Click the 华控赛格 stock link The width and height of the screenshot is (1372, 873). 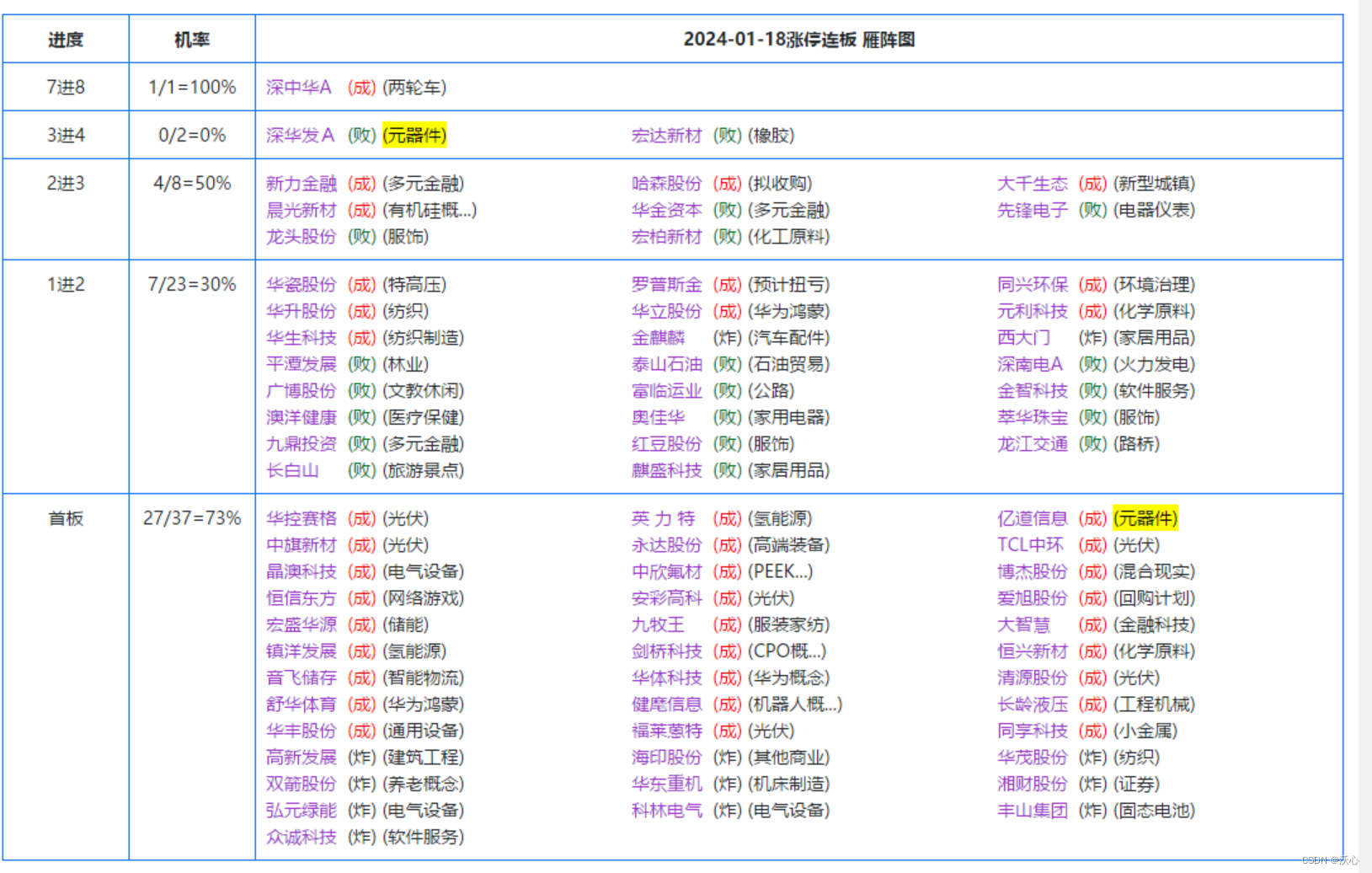tap(302, 518)
